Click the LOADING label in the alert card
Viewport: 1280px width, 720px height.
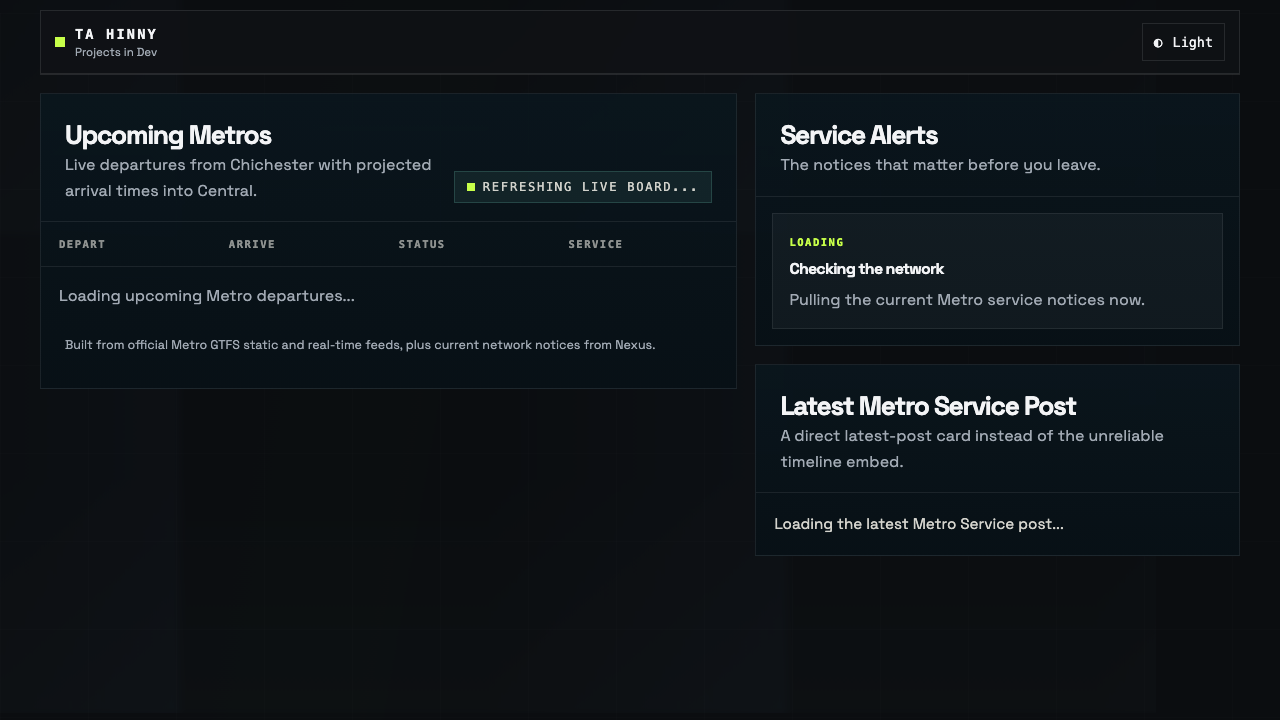point(817,242)
